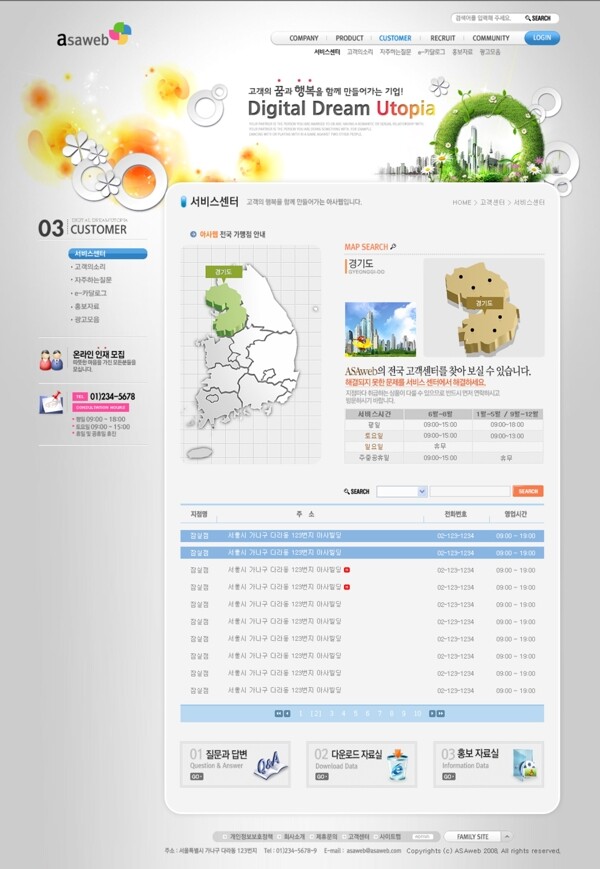Click 제휴문의 footer link
600x869 pixels.
pos(326,836)
